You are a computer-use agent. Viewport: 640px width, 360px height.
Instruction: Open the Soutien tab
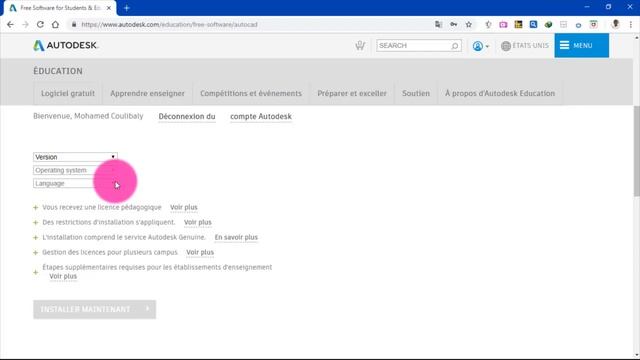[416, 93]
